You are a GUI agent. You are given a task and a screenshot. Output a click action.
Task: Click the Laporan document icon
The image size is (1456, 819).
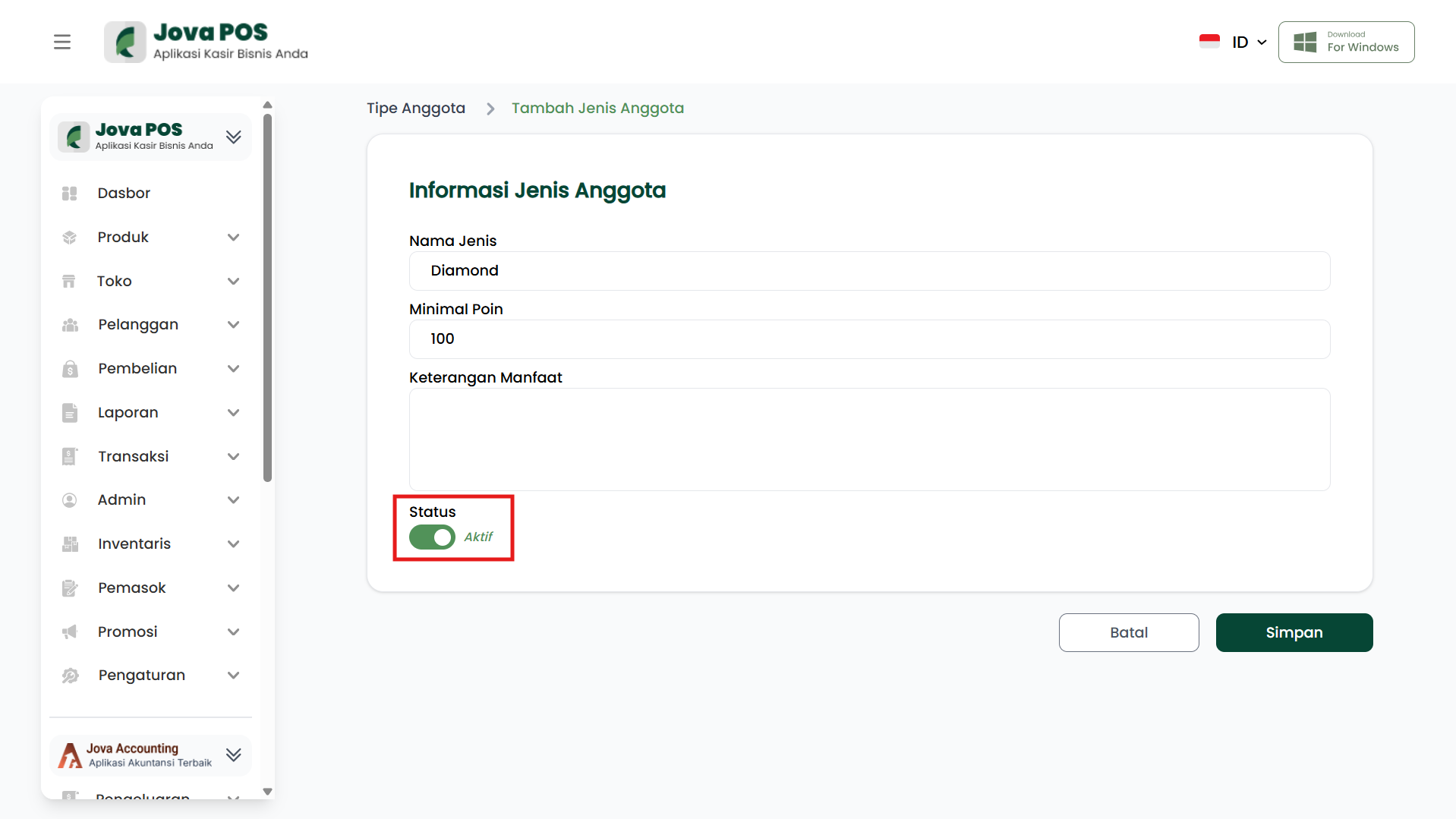70,413
